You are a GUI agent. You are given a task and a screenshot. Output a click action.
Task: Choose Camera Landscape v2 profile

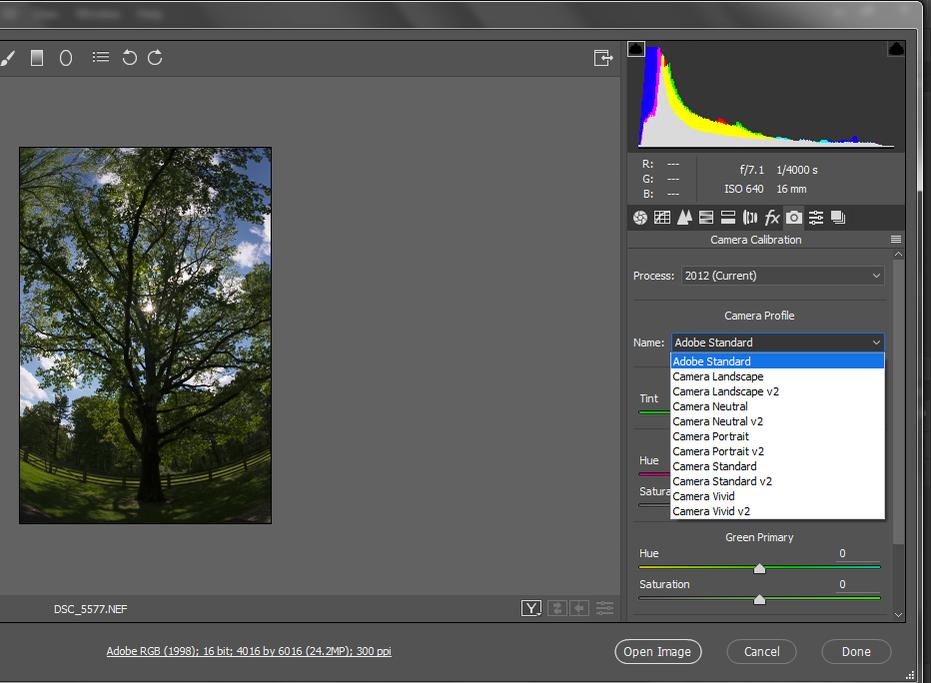pyautogui.click(x=725, y=392)
